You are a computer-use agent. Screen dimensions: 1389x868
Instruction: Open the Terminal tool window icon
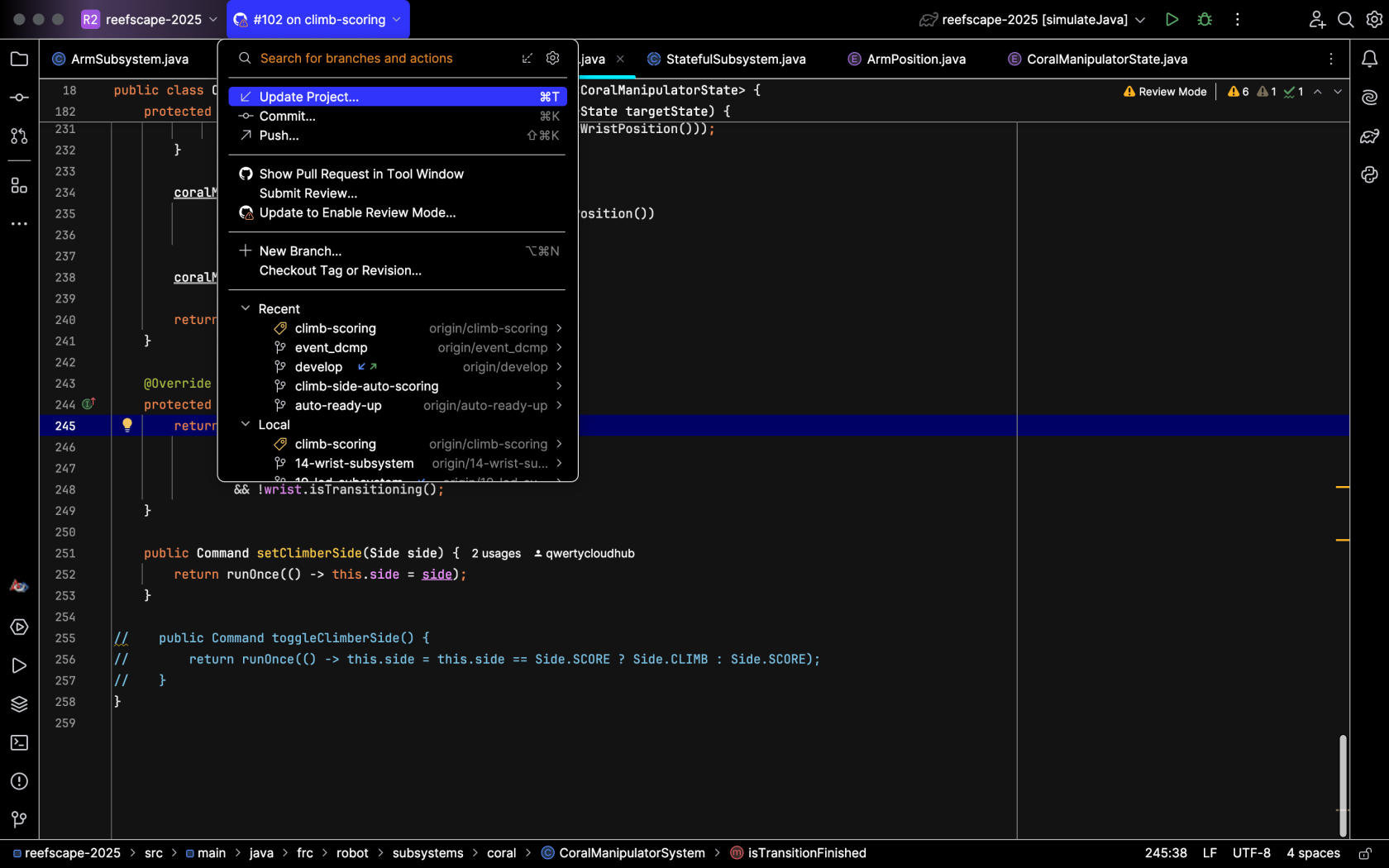[19, 743]
